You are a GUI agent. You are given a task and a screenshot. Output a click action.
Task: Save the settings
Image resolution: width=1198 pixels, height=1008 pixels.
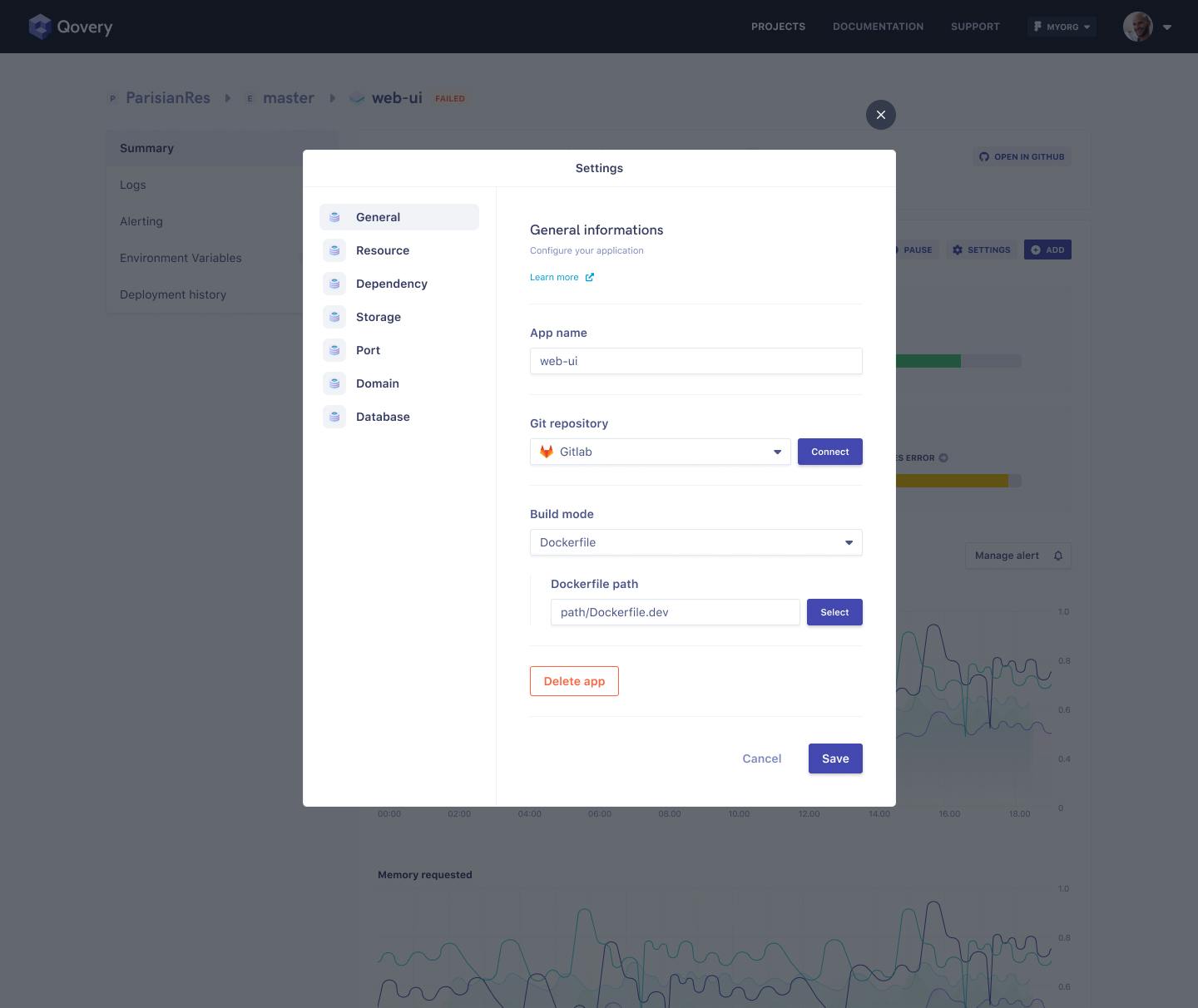pyautogui.click(x=835, y=758)
